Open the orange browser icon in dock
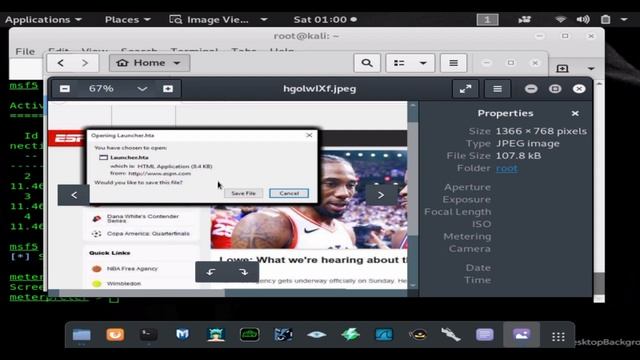This screenshot has height=360, width=640. point(115,335)
